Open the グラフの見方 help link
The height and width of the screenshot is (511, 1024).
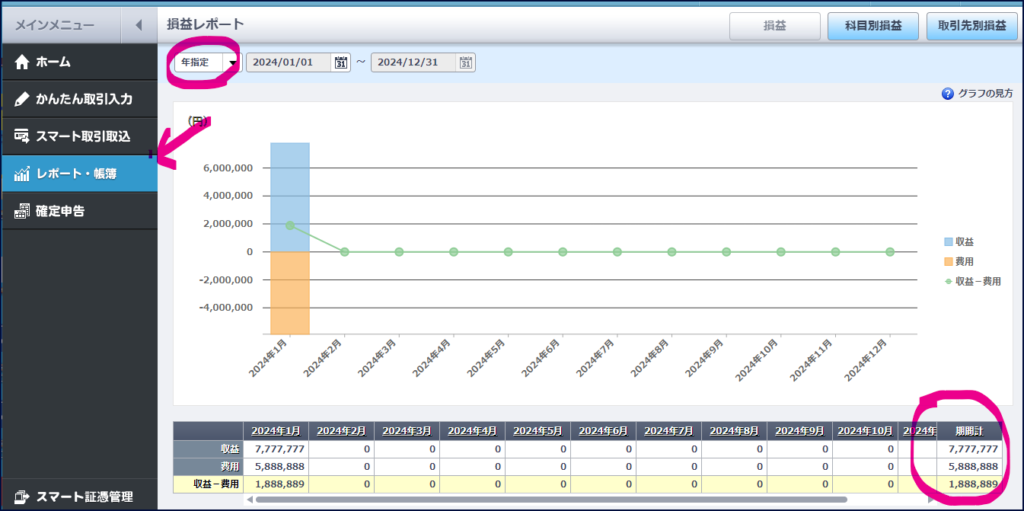[x=985, y=94]
